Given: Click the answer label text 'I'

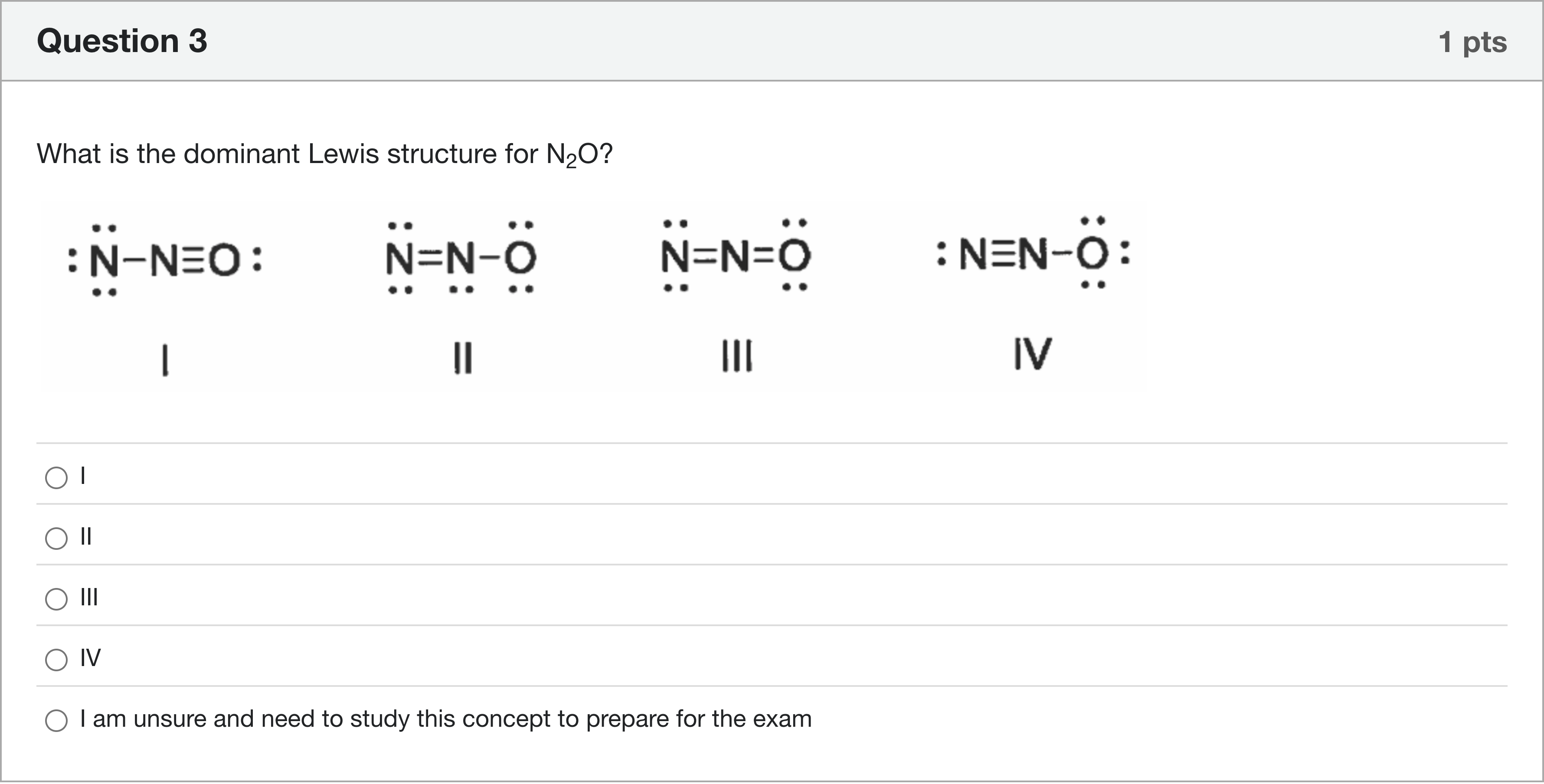Looking at the screenshot, I should (x=83, y=477).
